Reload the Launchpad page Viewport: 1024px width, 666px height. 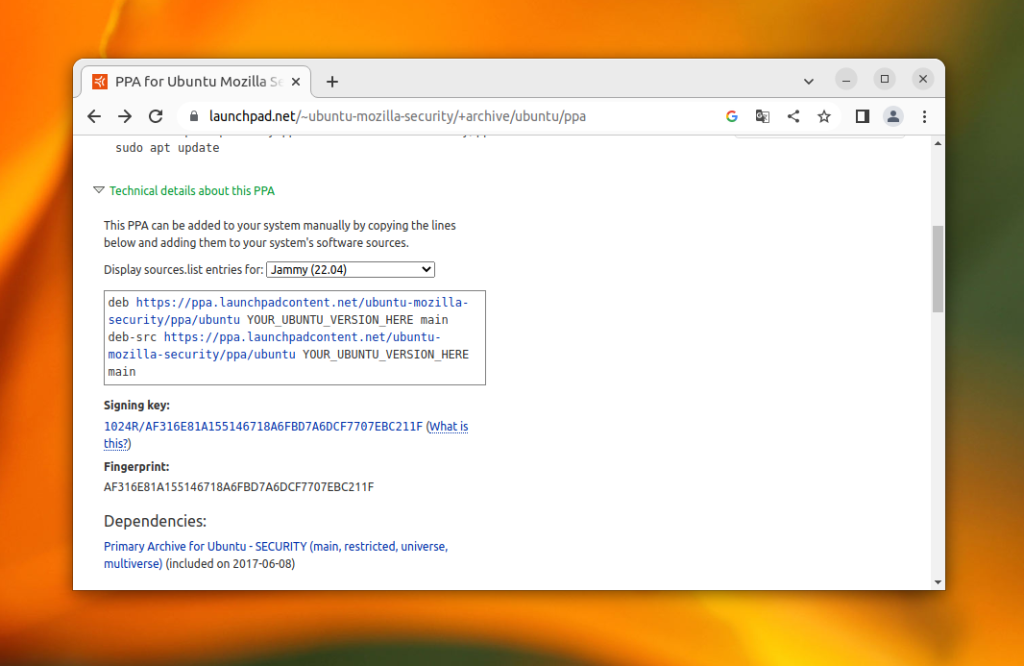coord(155,116)
